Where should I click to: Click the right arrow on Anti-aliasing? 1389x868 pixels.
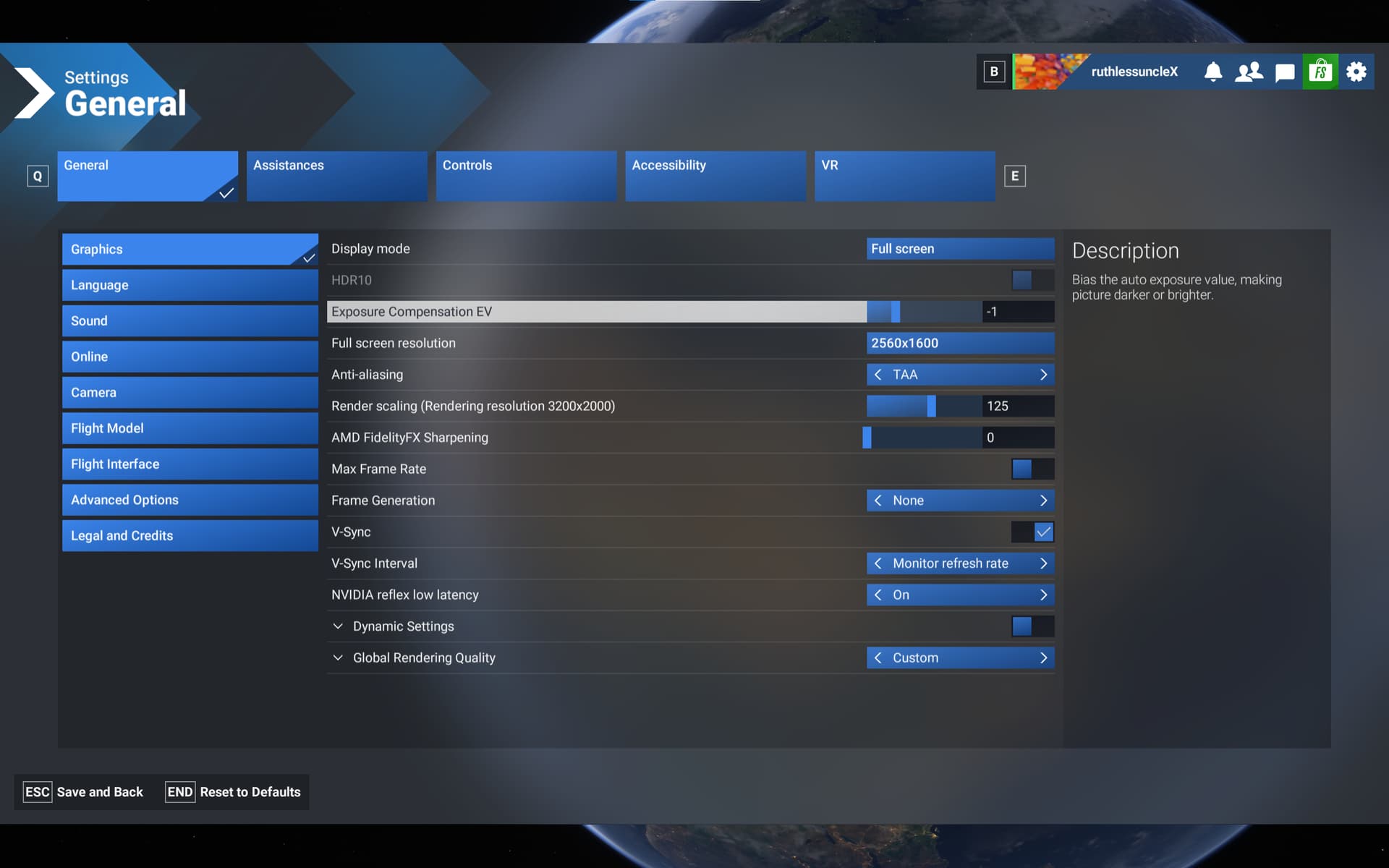tap(1043, 375)
